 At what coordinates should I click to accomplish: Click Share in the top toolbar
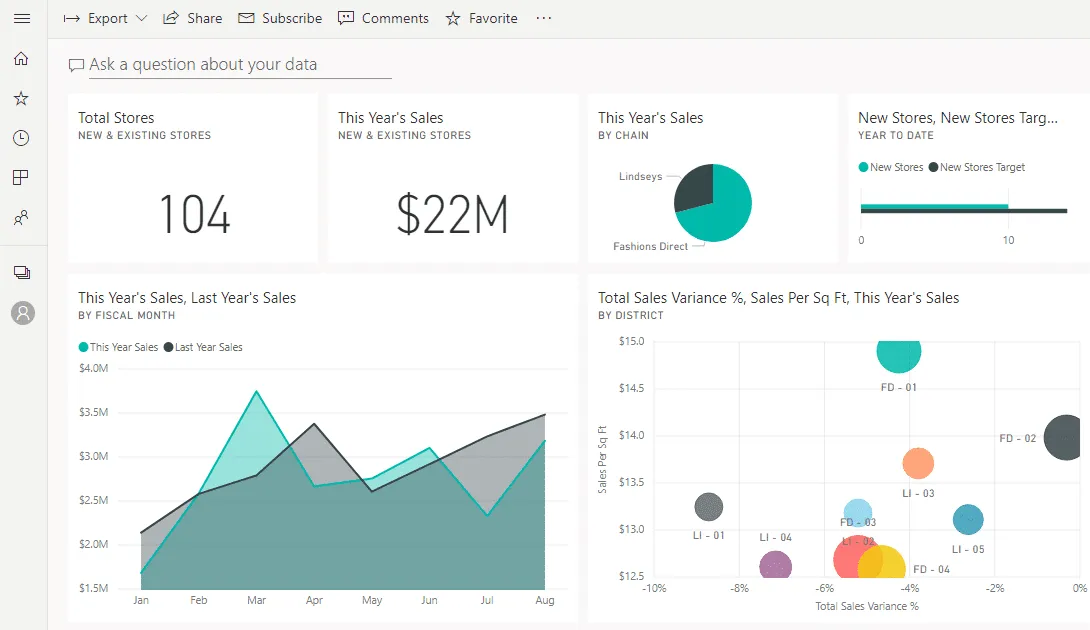[192, 18]
